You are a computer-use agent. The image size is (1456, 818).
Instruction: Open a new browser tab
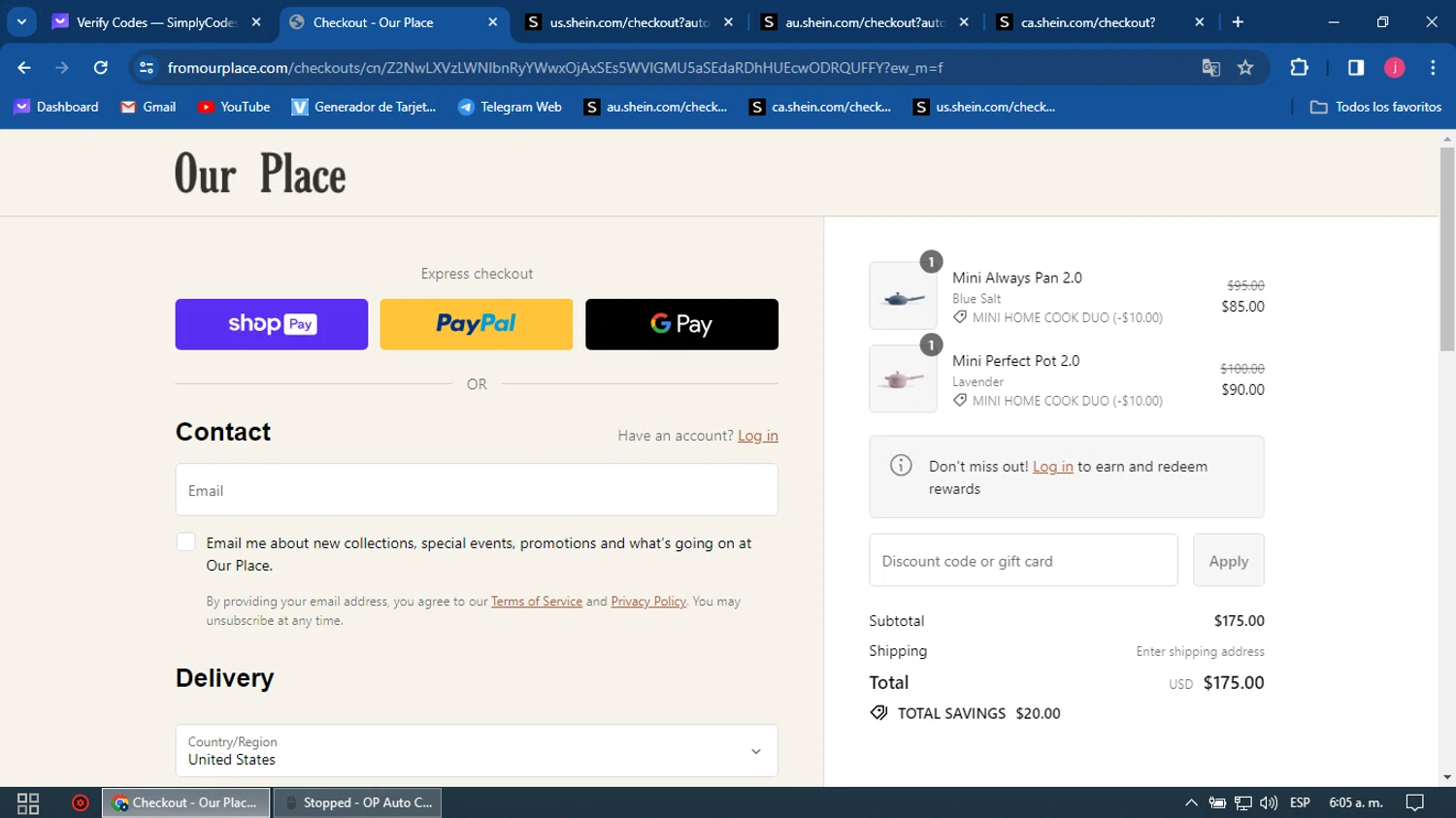(x=1238, y=22)
